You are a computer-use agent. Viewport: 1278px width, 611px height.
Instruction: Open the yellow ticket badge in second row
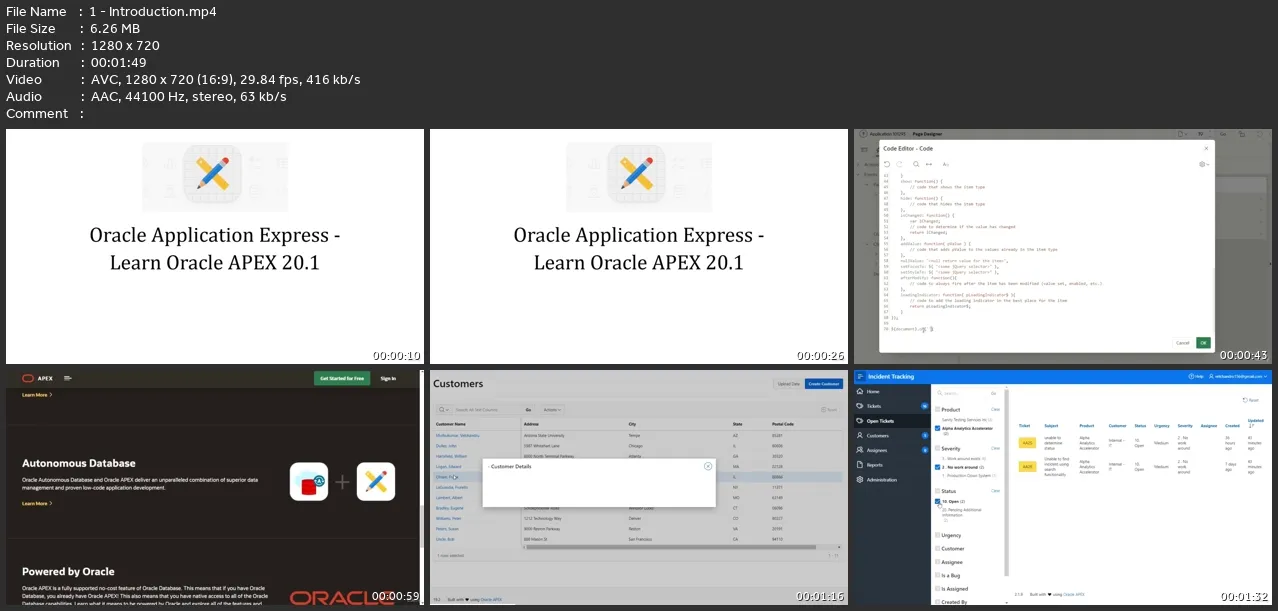pyautogui.click(x=1027, y=466)
